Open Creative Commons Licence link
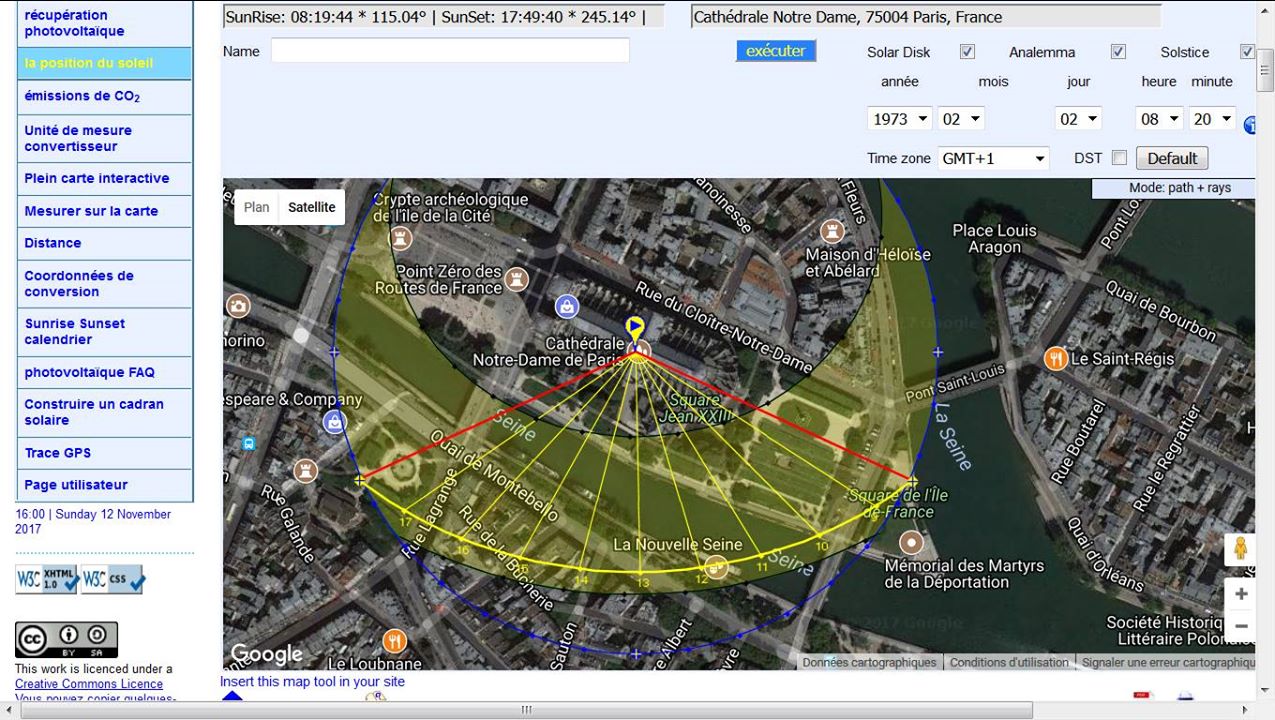1275x720 pixels. (x=89, y=684)
